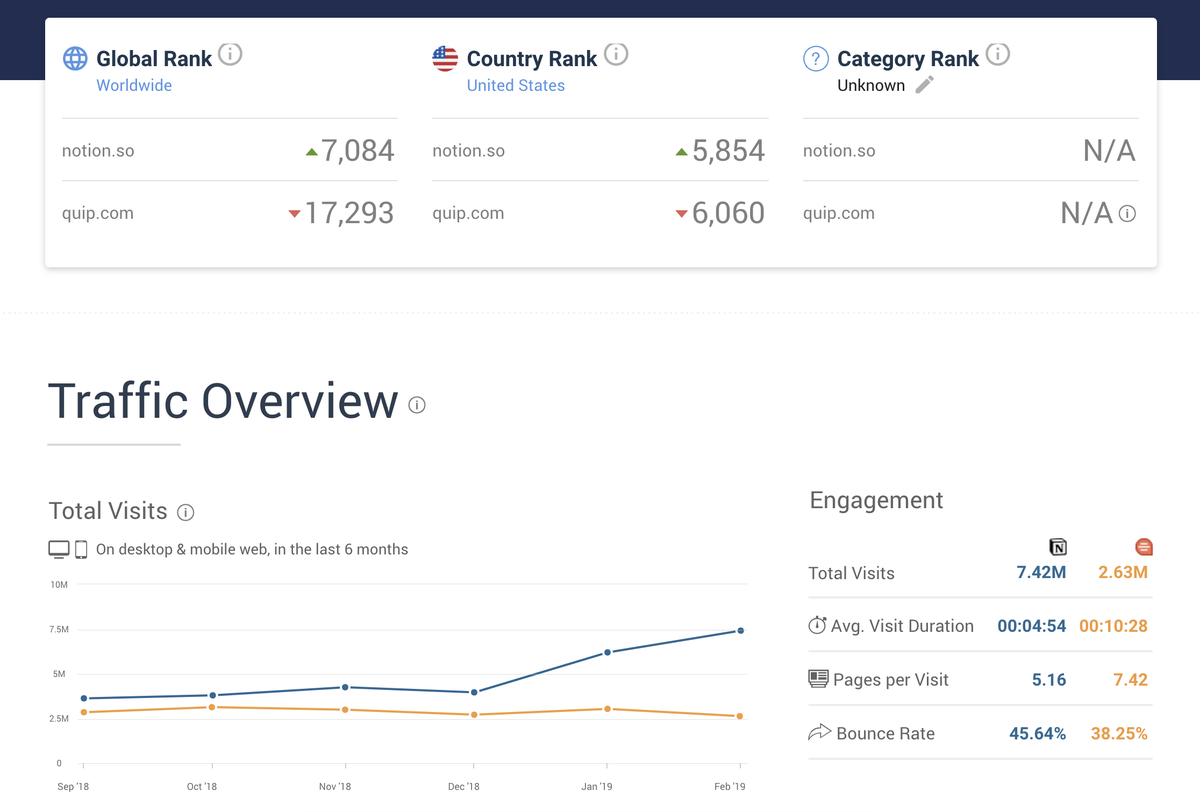Click notion.so in the Country Rank card
Viewport: 1200px width, 812px height.
468,151
